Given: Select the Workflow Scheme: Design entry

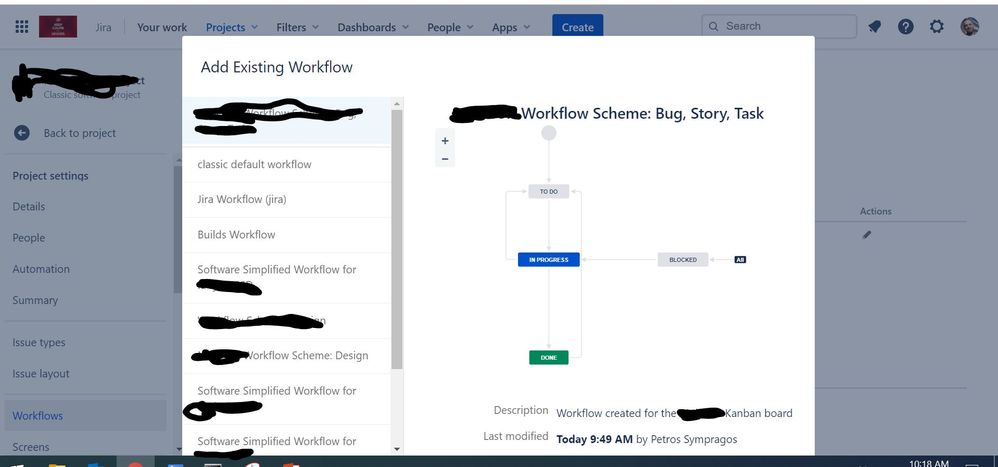Looking at the screenshot, I should (x=286, y=356).
